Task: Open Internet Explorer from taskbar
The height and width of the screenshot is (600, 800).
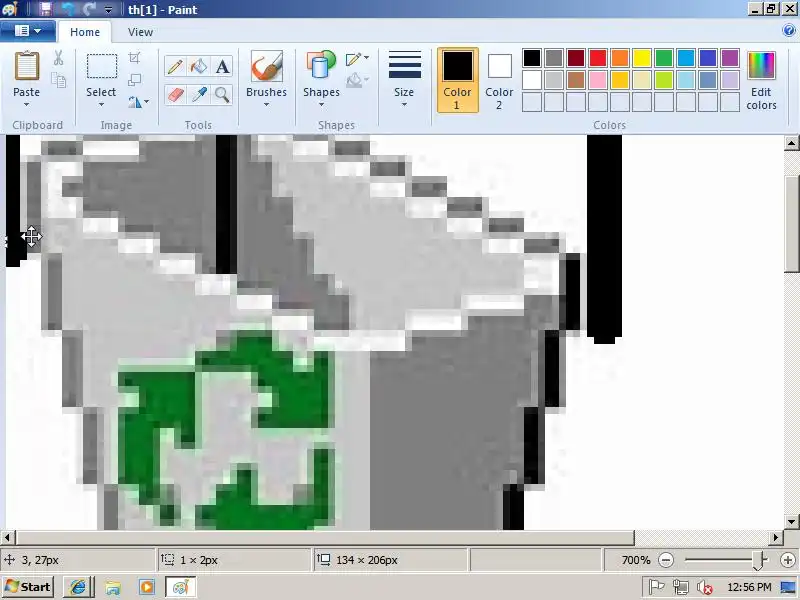Action: pos(78,587)
